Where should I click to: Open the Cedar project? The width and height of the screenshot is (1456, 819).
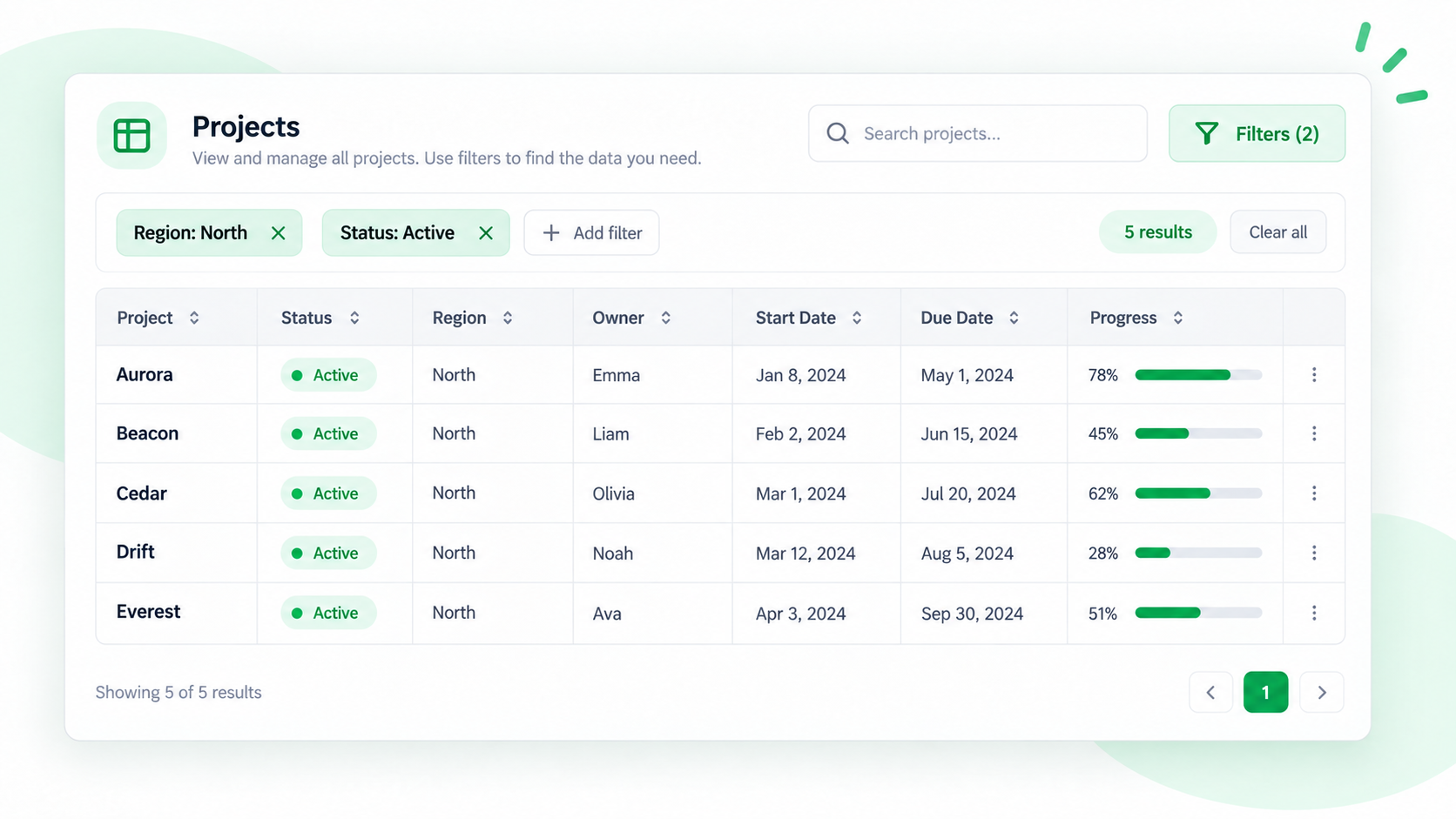[141, 493]
